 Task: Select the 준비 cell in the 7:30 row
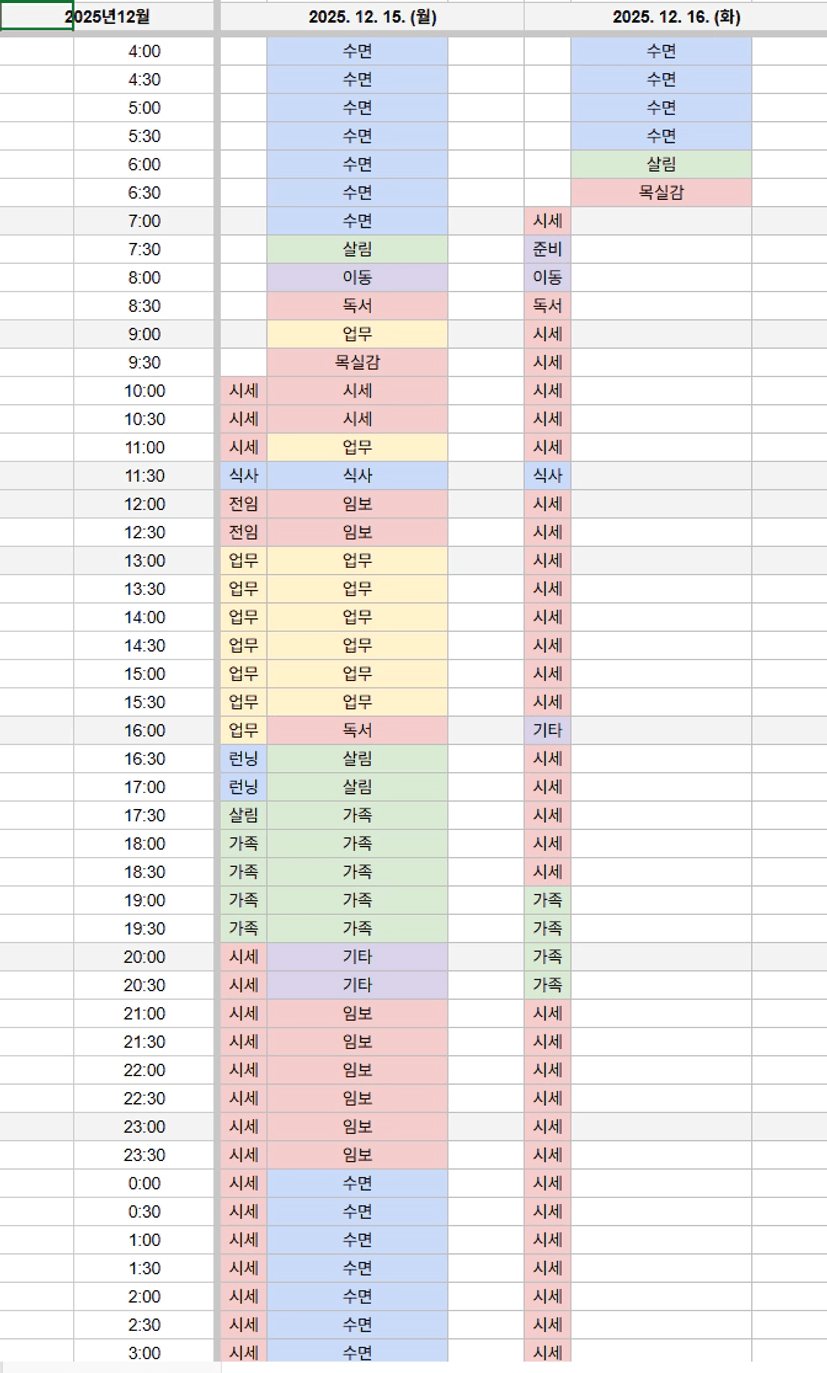point(547,250)
